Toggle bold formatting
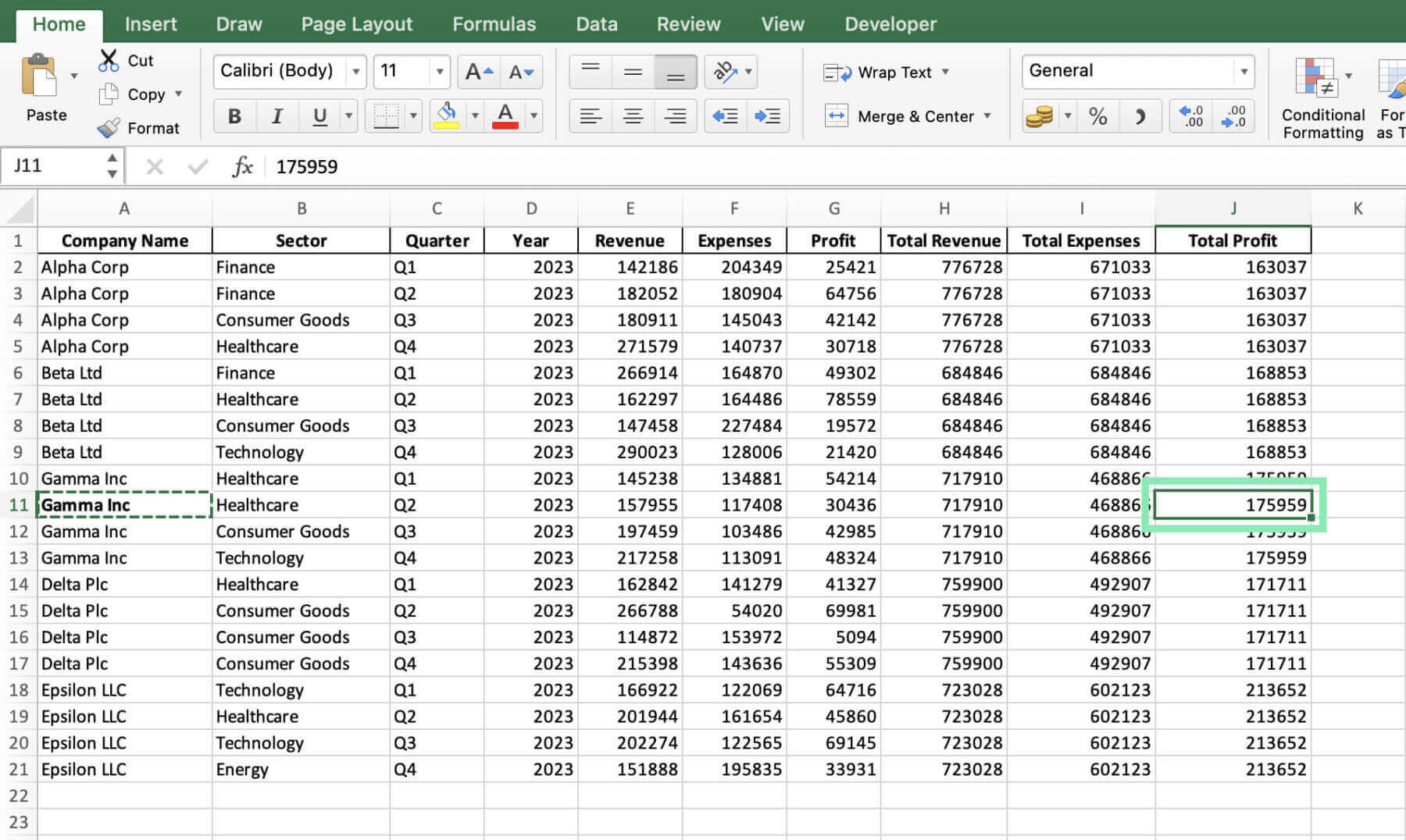Image resolution: width=1406 pixels, height=840 pixels. tap(234, 116)
